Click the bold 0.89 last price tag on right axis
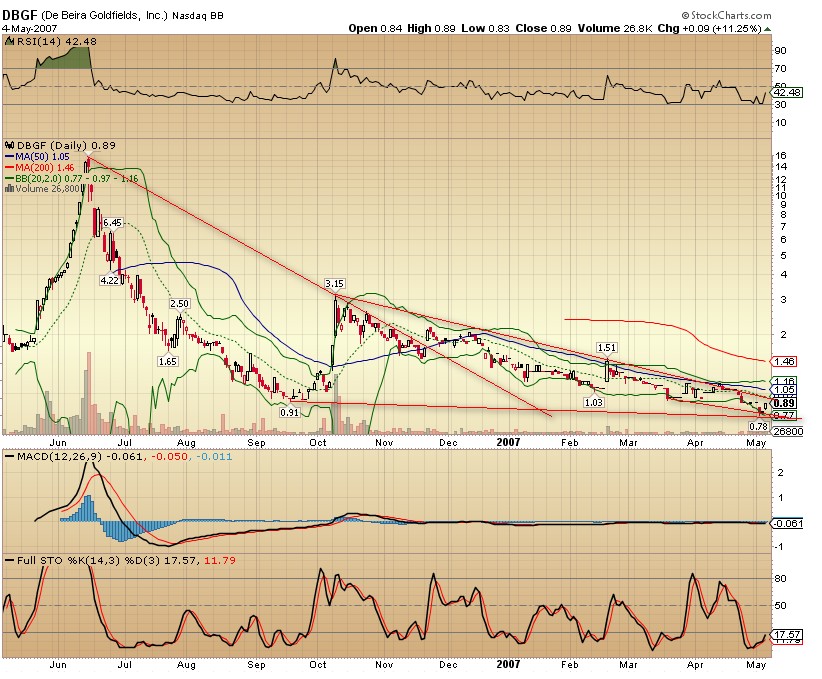 (784, 403)
